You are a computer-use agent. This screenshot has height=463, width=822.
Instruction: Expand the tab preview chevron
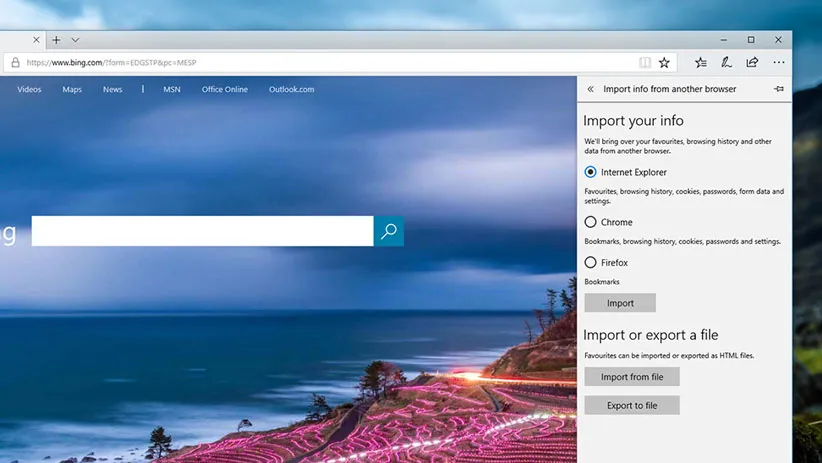tap(75, 40)
